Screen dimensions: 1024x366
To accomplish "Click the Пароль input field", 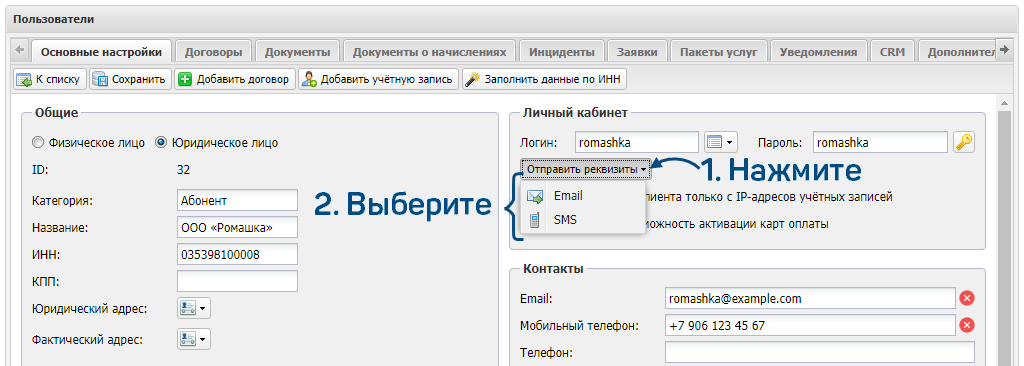I will pyautogui.click(x=880, y=142).
